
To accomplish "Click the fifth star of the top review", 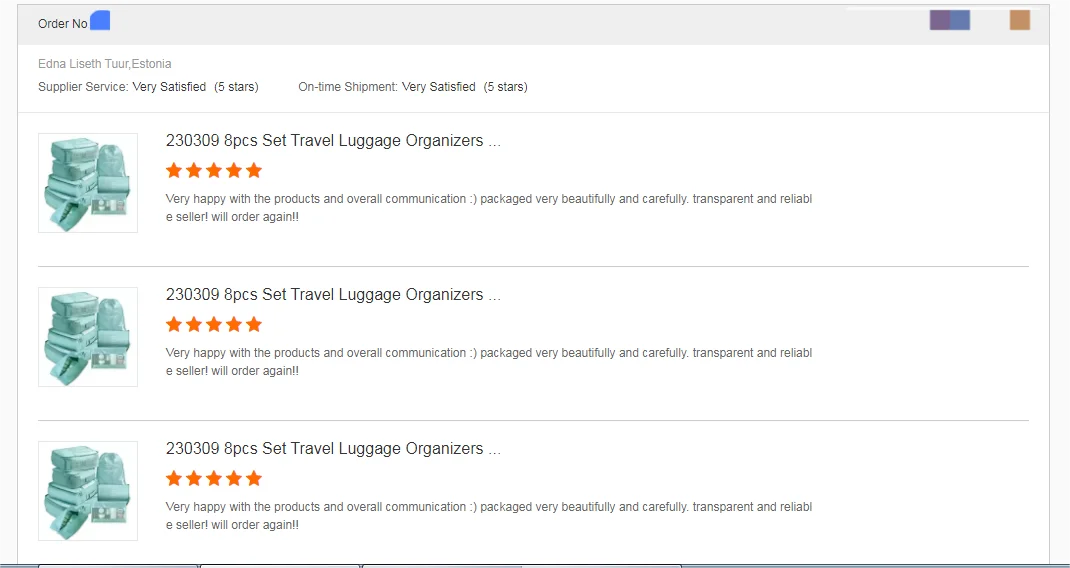I will (x=254, y=170).
